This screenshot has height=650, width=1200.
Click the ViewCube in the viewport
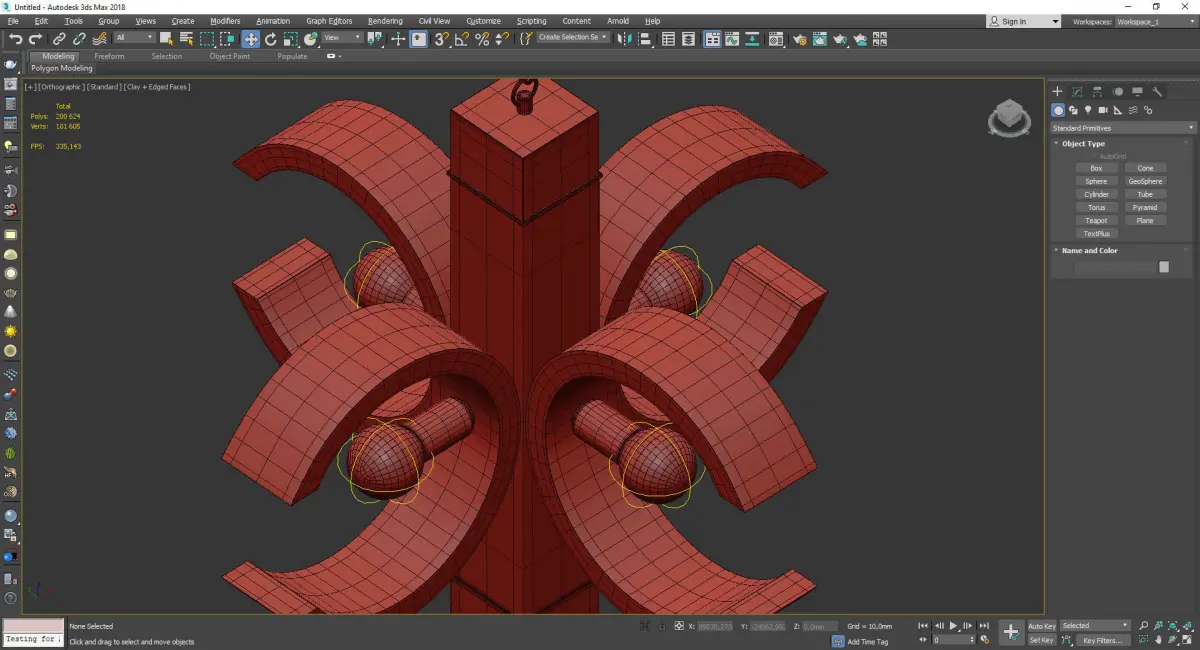click(1009, 117)
